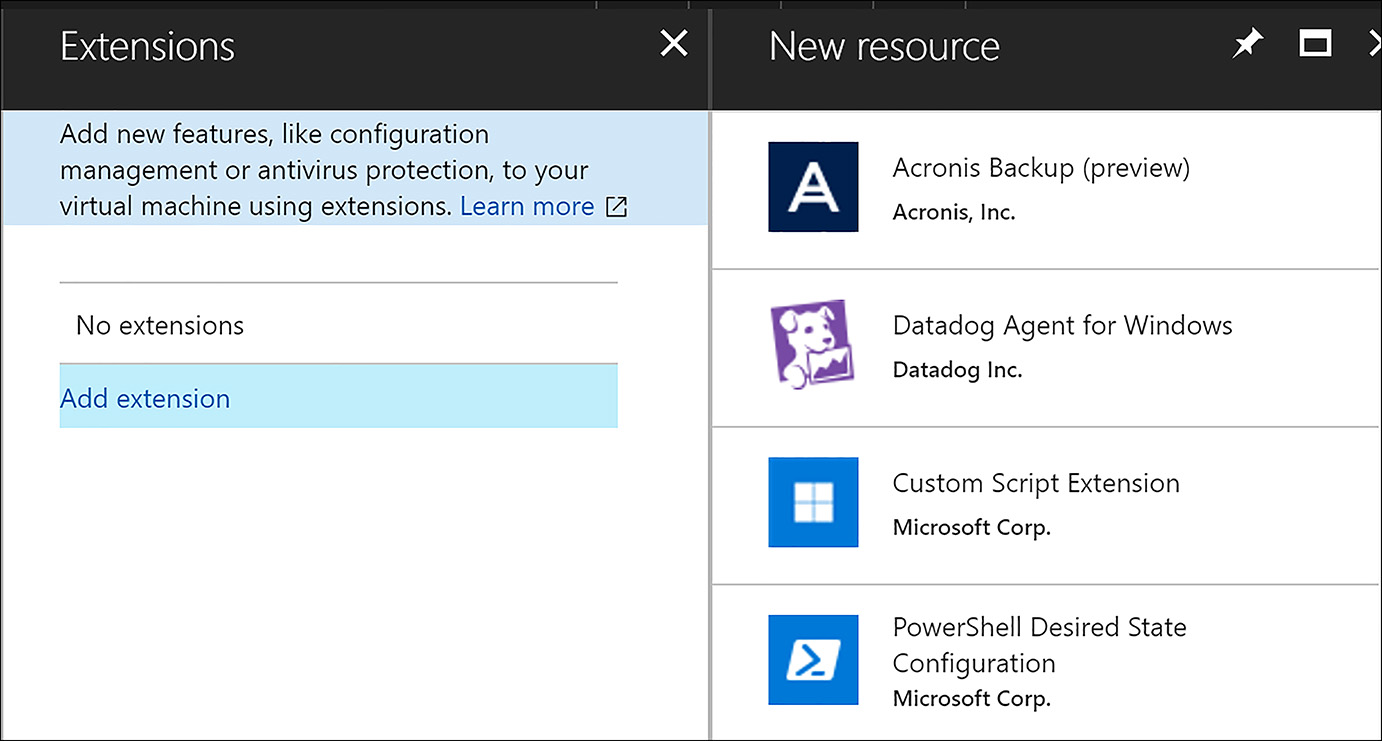Click Microsoft Corp. under Custom Script Extension
This screenshot has width=1382, height=741.
(971, 527)
